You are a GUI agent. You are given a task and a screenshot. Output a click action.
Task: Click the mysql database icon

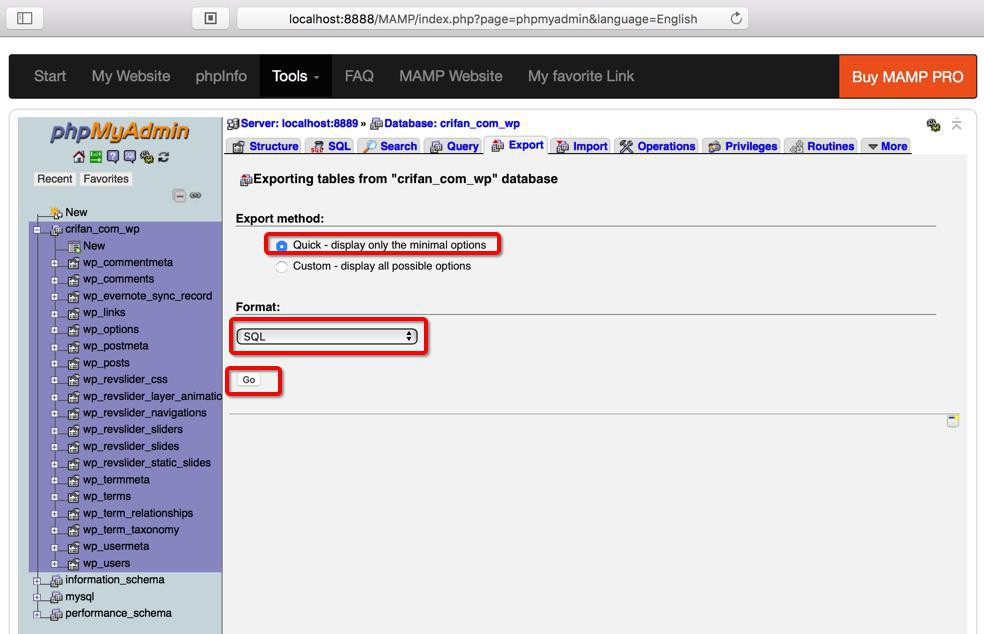(56, 597)
